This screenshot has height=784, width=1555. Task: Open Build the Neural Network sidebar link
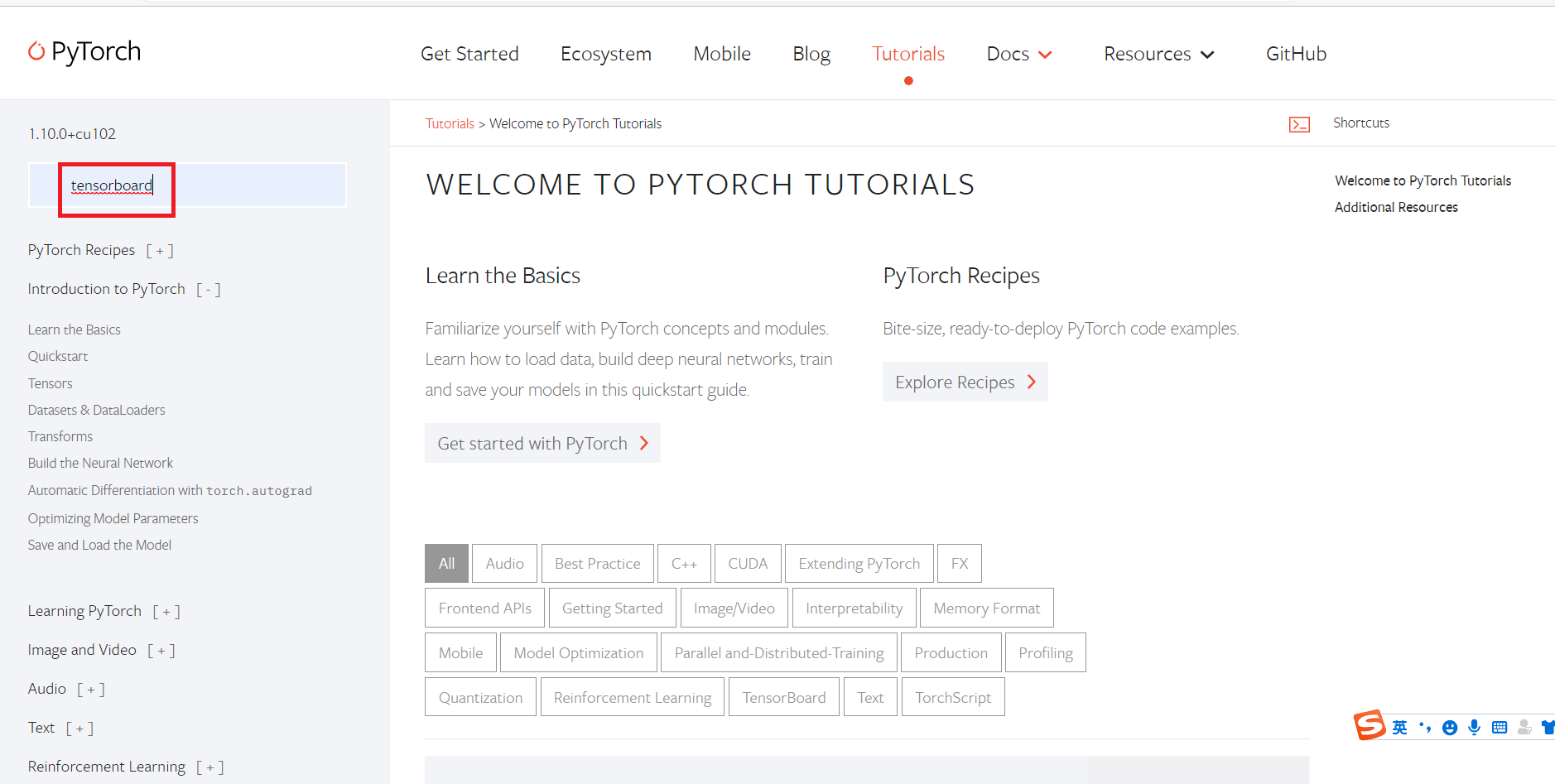tap(101, 463)
